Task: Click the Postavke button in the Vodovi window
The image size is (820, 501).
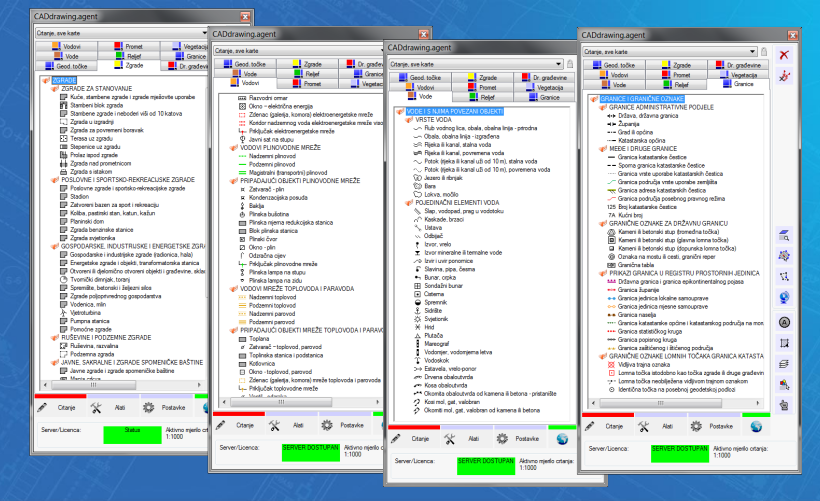Action: point(346,426)
